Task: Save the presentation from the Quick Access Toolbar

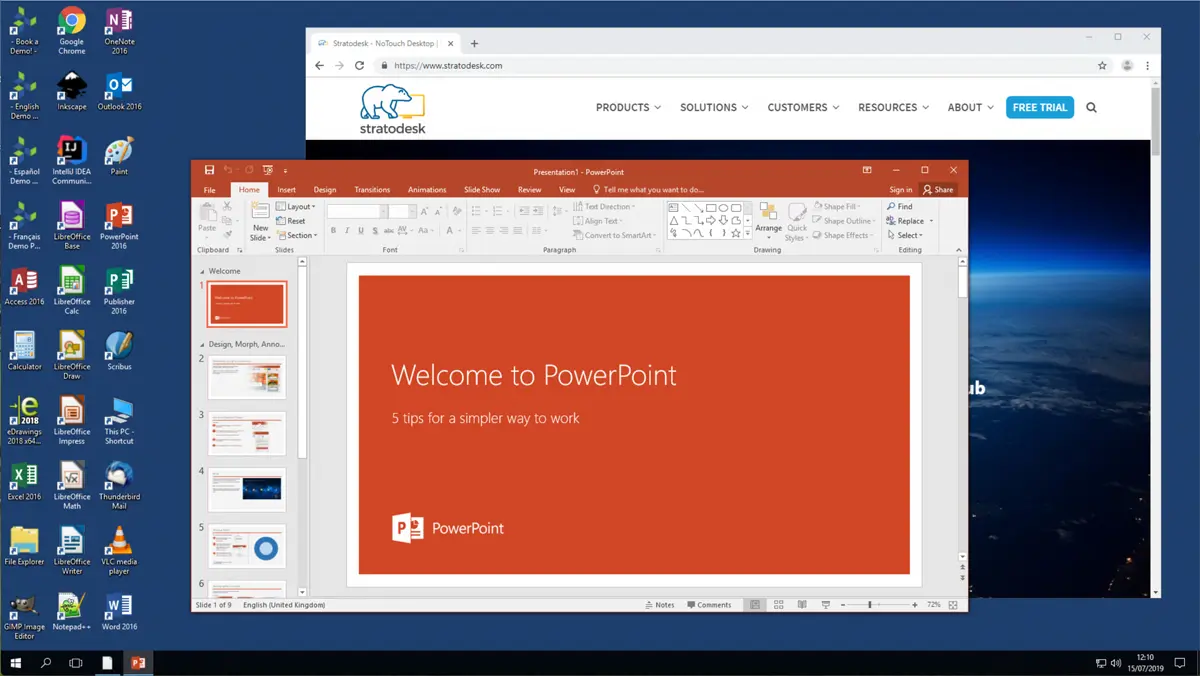Action: pyautogui.click(x=209, y=171)
